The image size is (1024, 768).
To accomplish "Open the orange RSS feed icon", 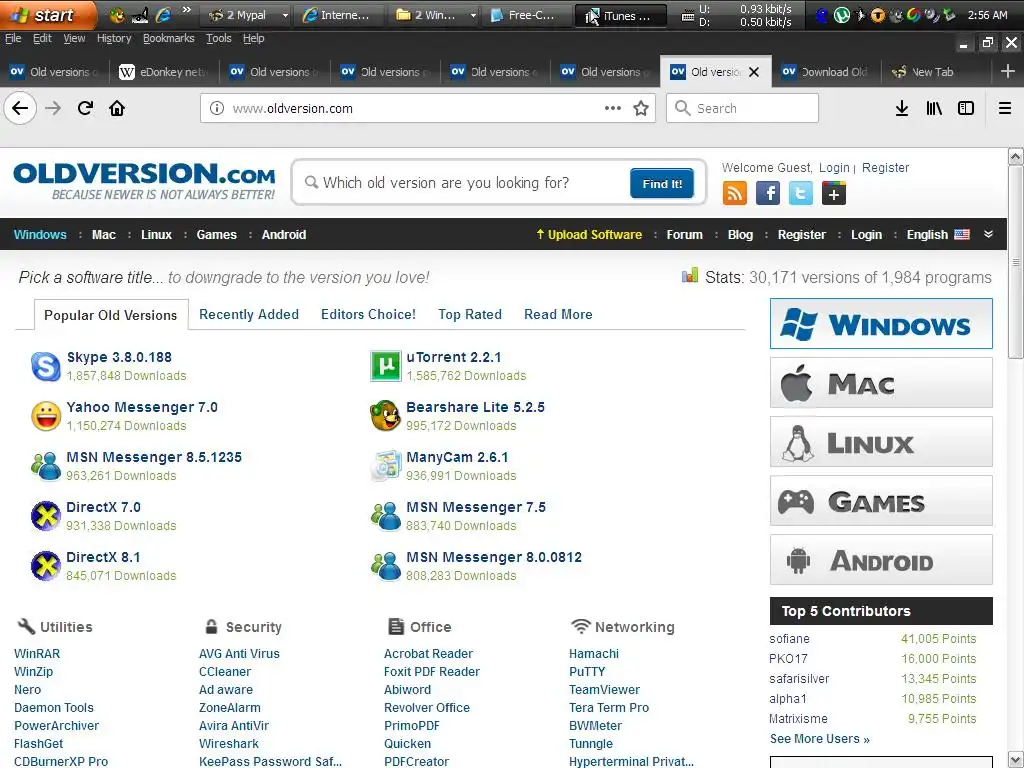I will coord(735,193).
